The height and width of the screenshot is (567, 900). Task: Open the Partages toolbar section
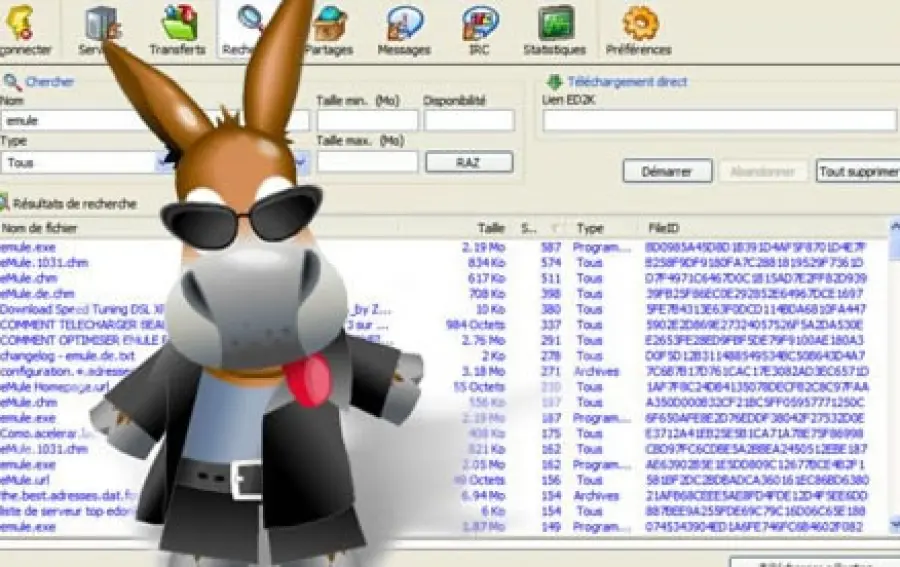[x=329, y=30]
